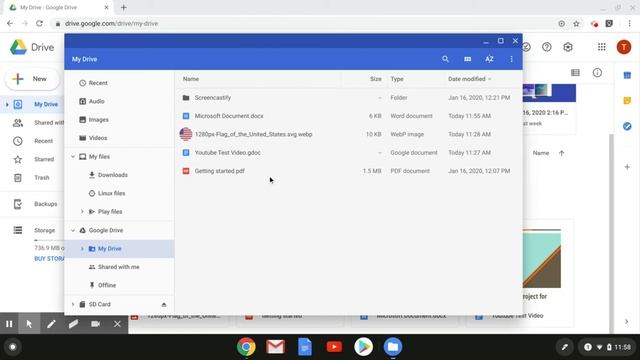Open AZ sort options in Files app

click(x=489, y=59)
